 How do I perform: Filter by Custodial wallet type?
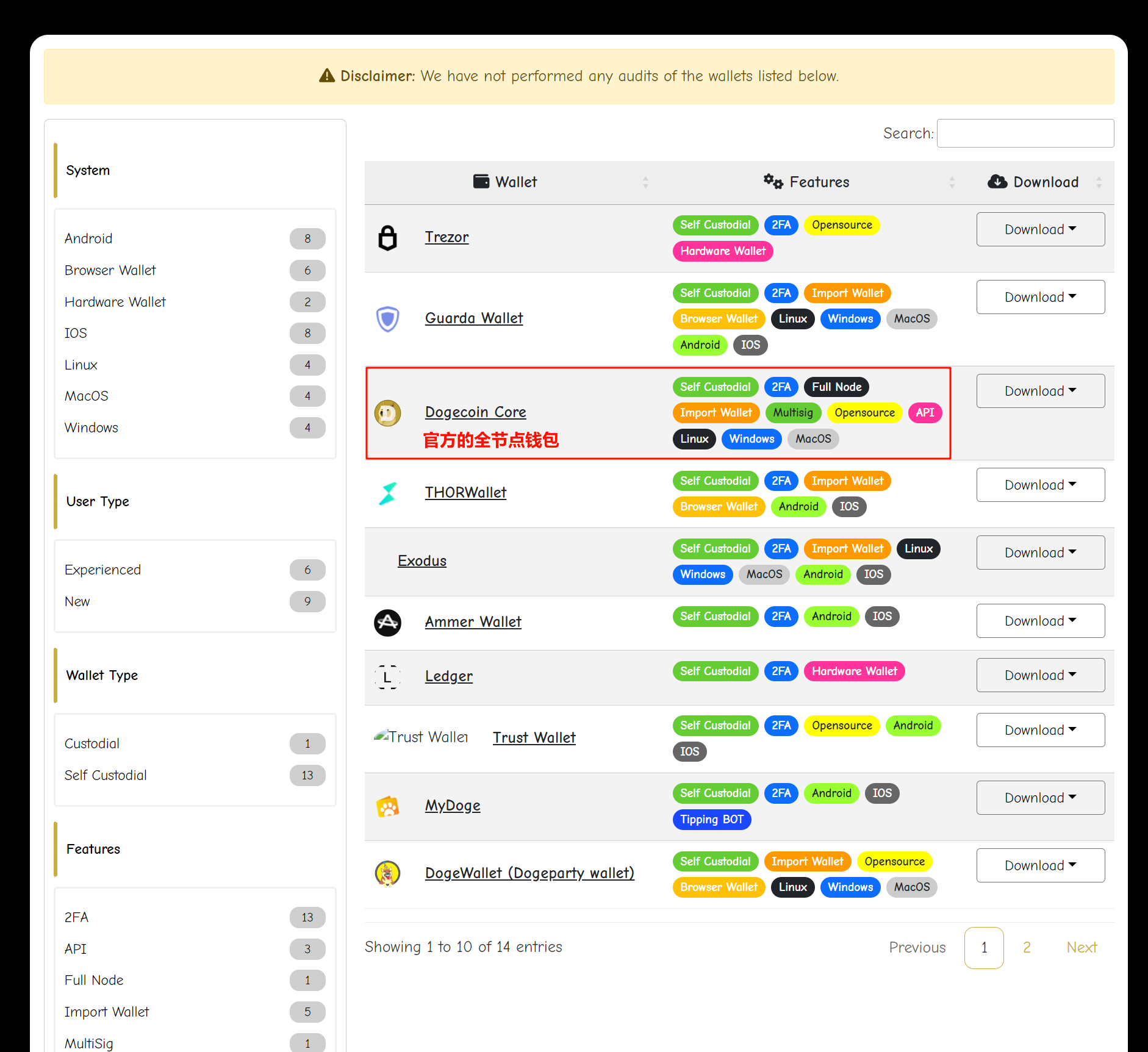coord(195,743)
